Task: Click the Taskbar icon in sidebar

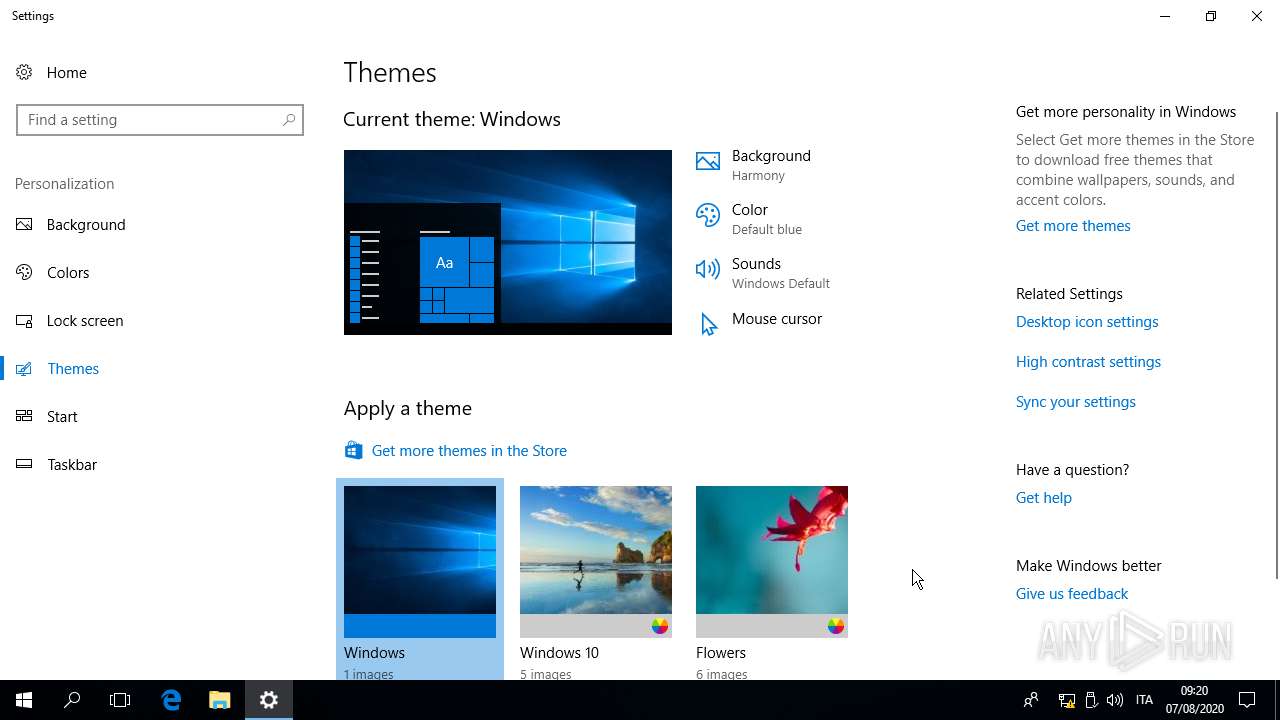Action: coord(24,464)
